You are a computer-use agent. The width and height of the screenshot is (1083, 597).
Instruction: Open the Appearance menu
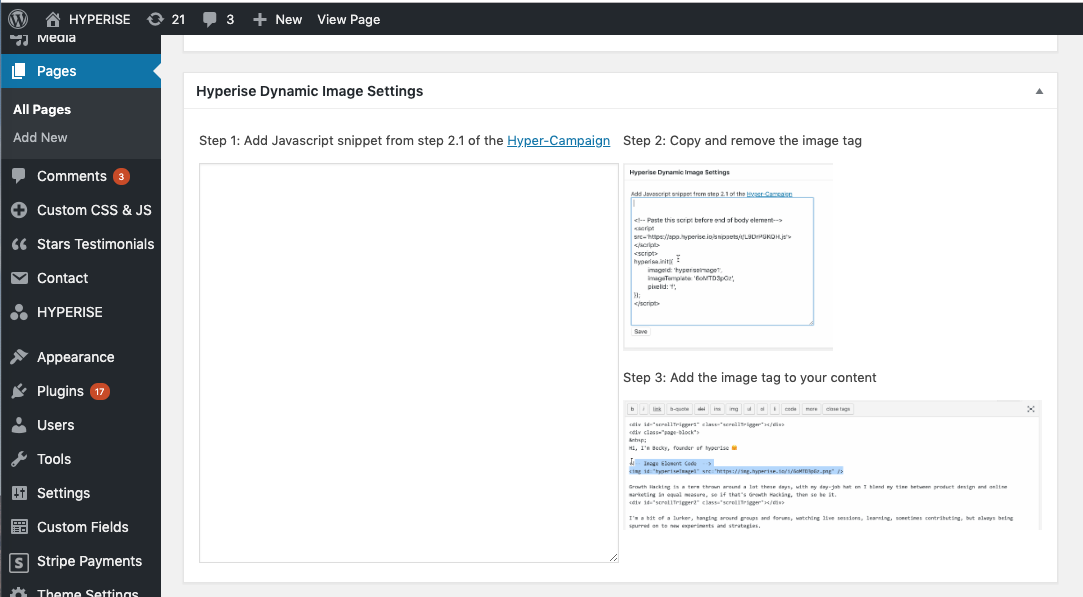tap(75, 357)
